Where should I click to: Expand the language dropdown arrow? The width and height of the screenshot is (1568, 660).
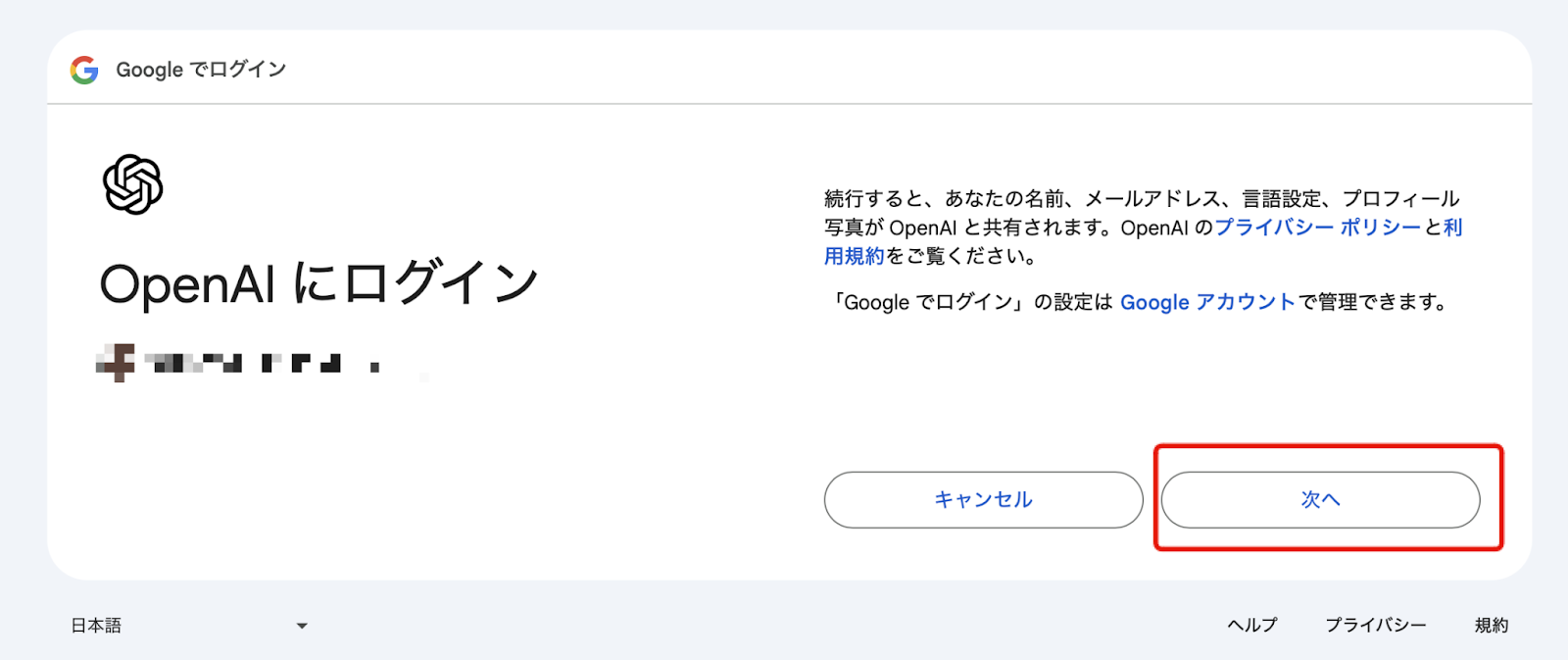302,626
